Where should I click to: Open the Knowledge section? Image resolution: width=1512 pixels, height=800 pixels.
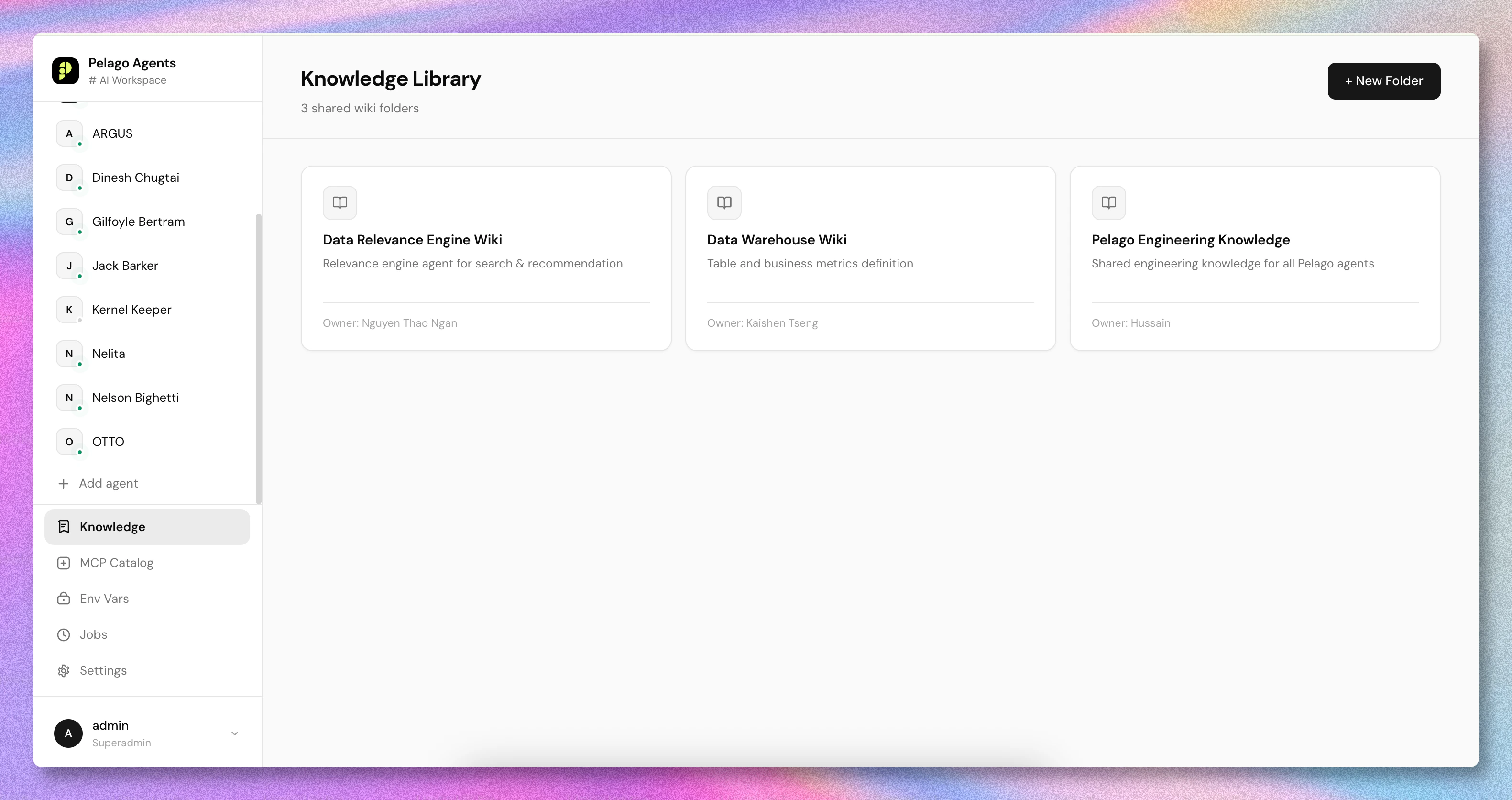click(147, 527)
